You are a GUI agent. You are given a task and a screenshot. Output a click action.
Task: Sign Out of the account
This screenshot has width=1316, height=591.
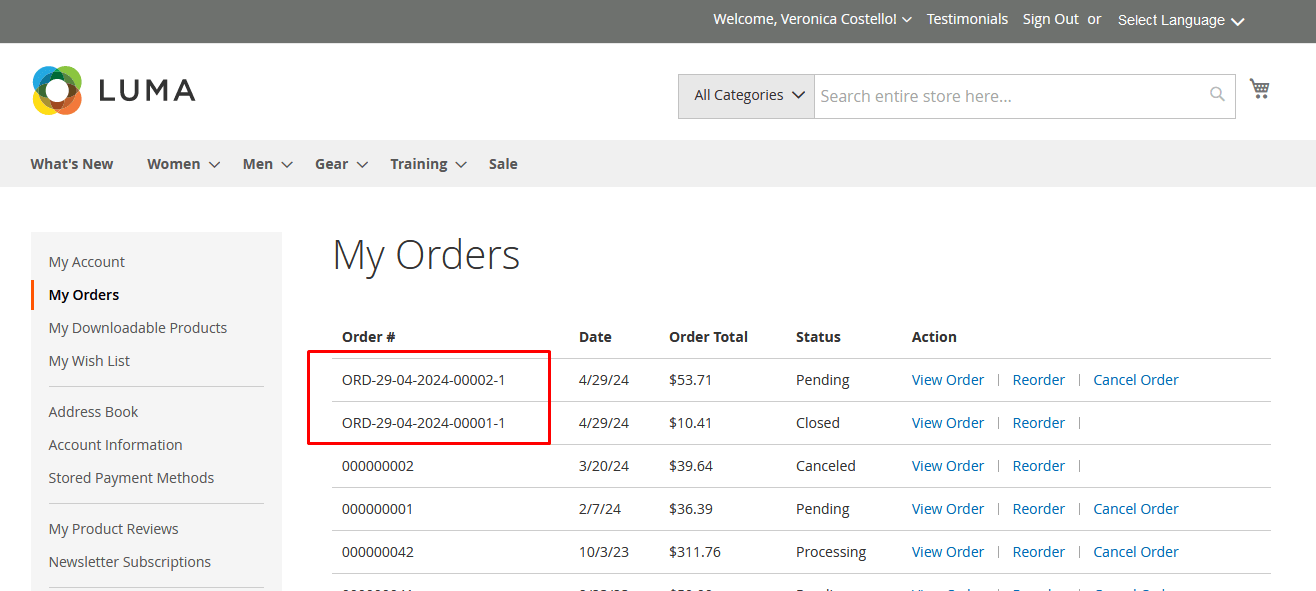coord(1050,20)
